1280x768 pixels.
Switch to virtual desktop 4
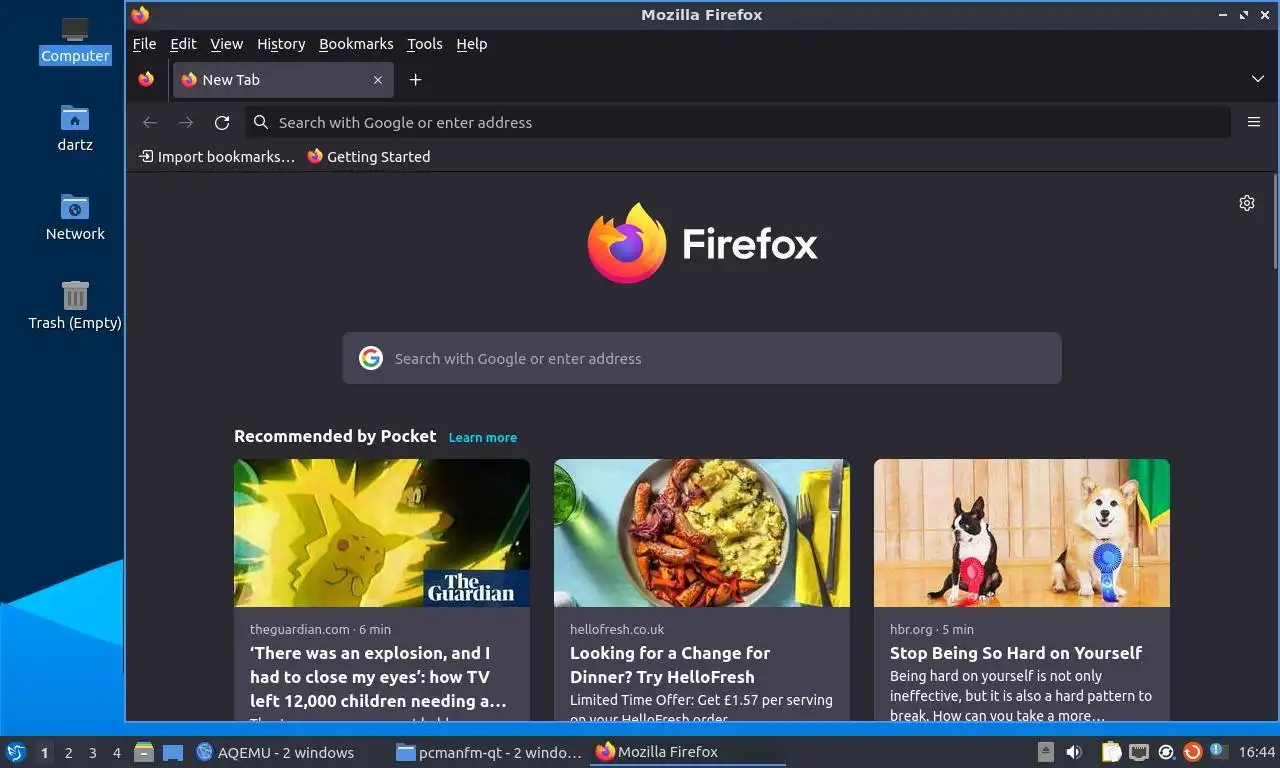tap(116, 752)
